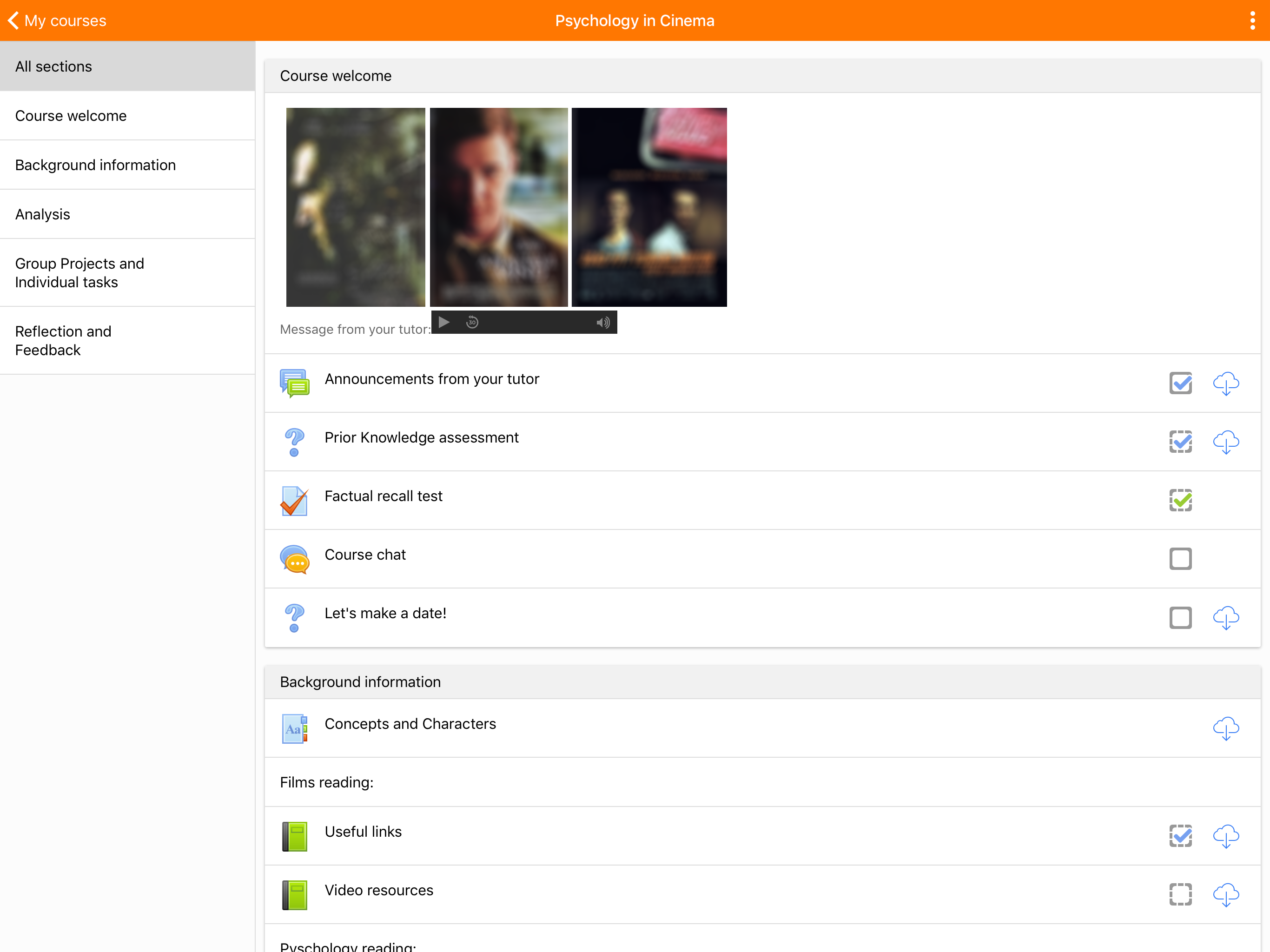Screen dimensions: 1270x952
Task: Click the Video resources book icon
Action: [x=294, y=895]
